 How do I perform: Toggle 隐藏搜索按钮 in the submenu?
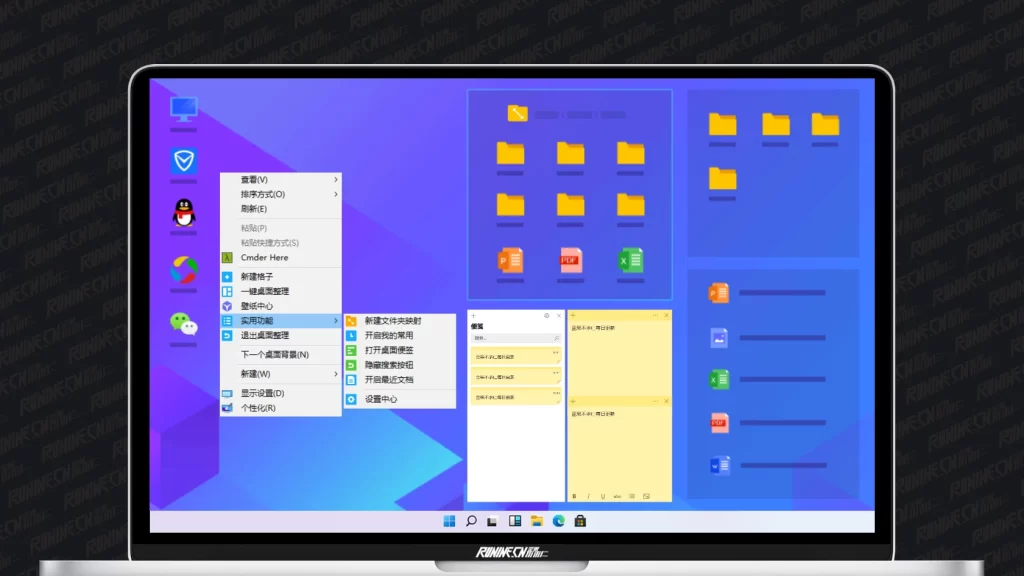pos(388,365)
